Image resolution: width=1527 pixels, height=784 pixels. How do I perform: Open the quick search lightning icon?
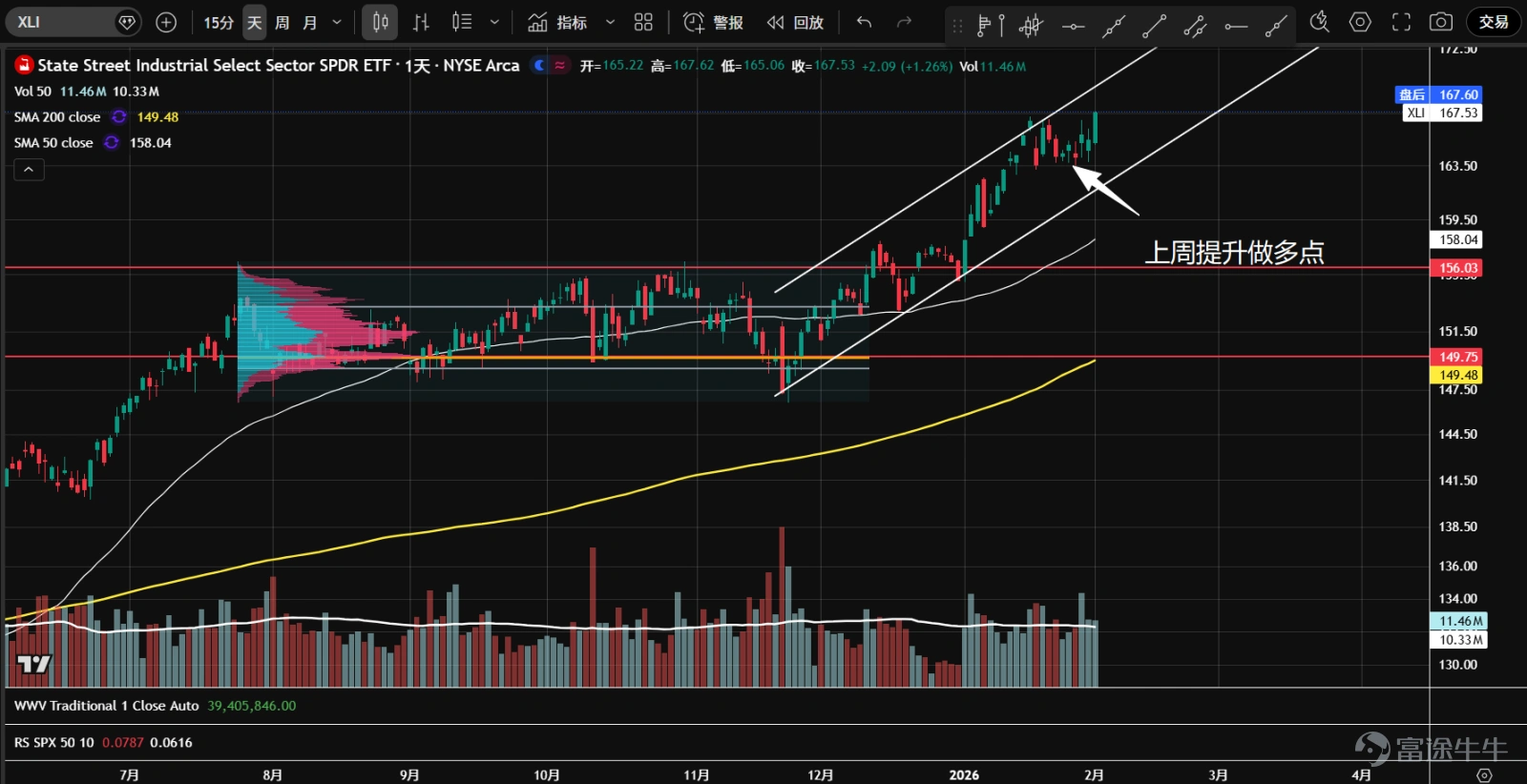click(1319, 22)
